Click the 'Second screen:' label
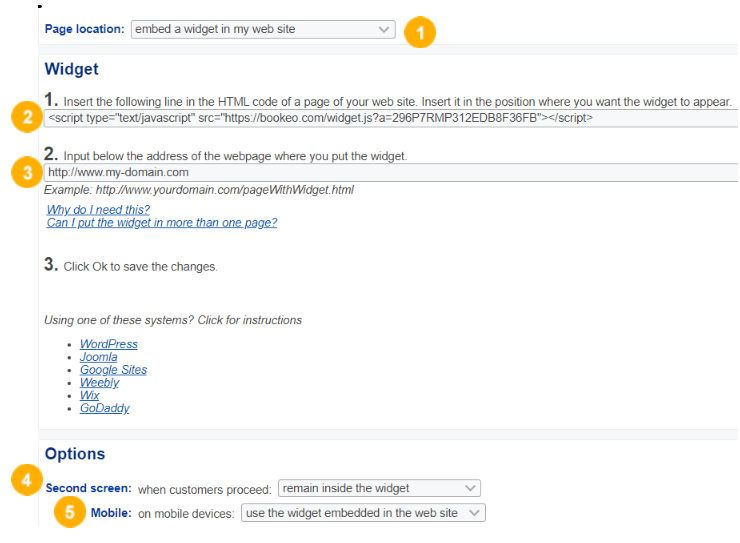The width and height of the screenshot is (740, 543). pyautogui.click(x=88, y=488)
